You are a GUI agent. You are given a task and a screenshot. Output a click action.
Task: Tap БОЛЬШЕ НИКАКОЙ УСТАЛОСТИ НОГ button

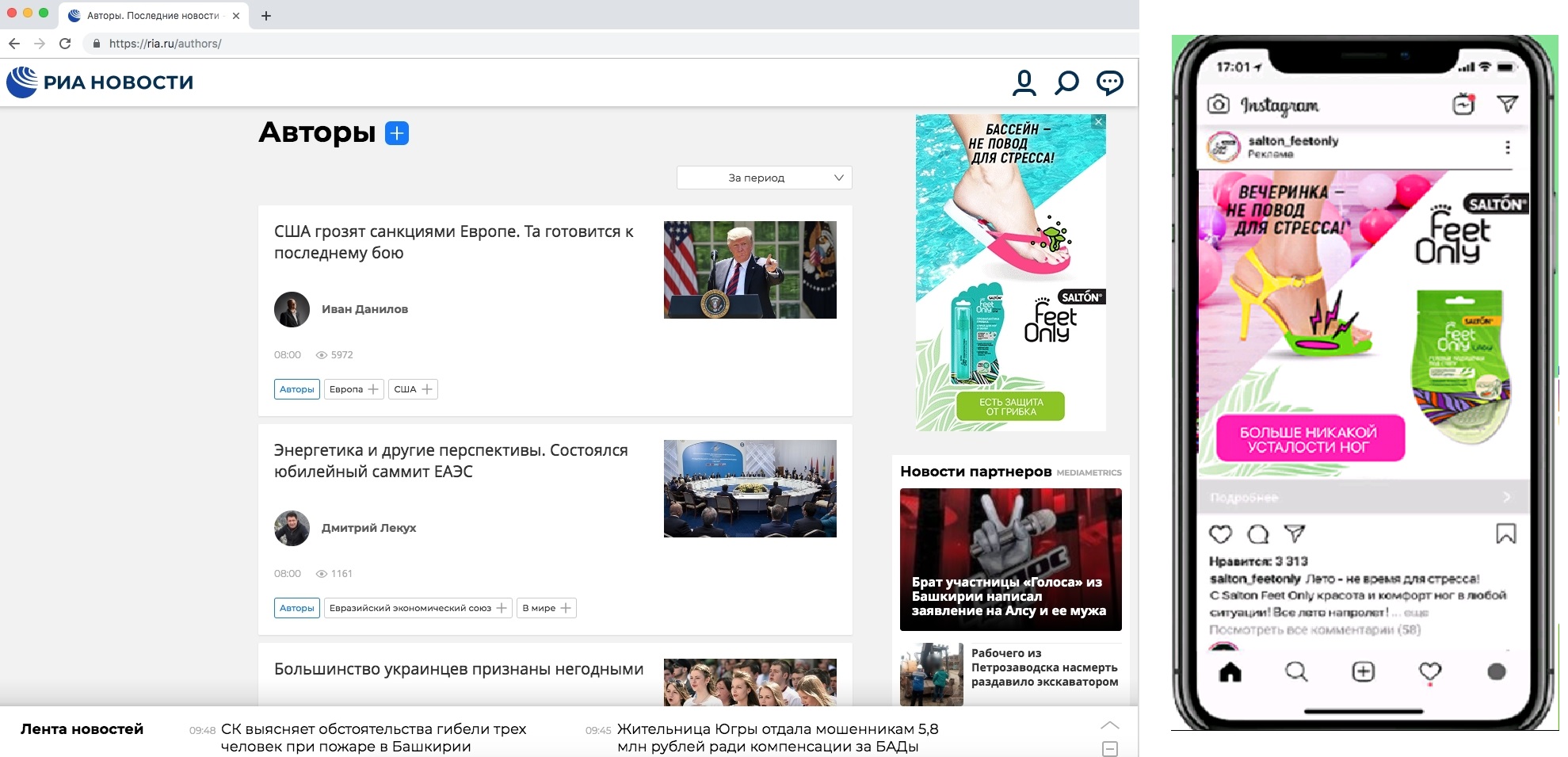pyautogui.click(x=1310, y=439)
